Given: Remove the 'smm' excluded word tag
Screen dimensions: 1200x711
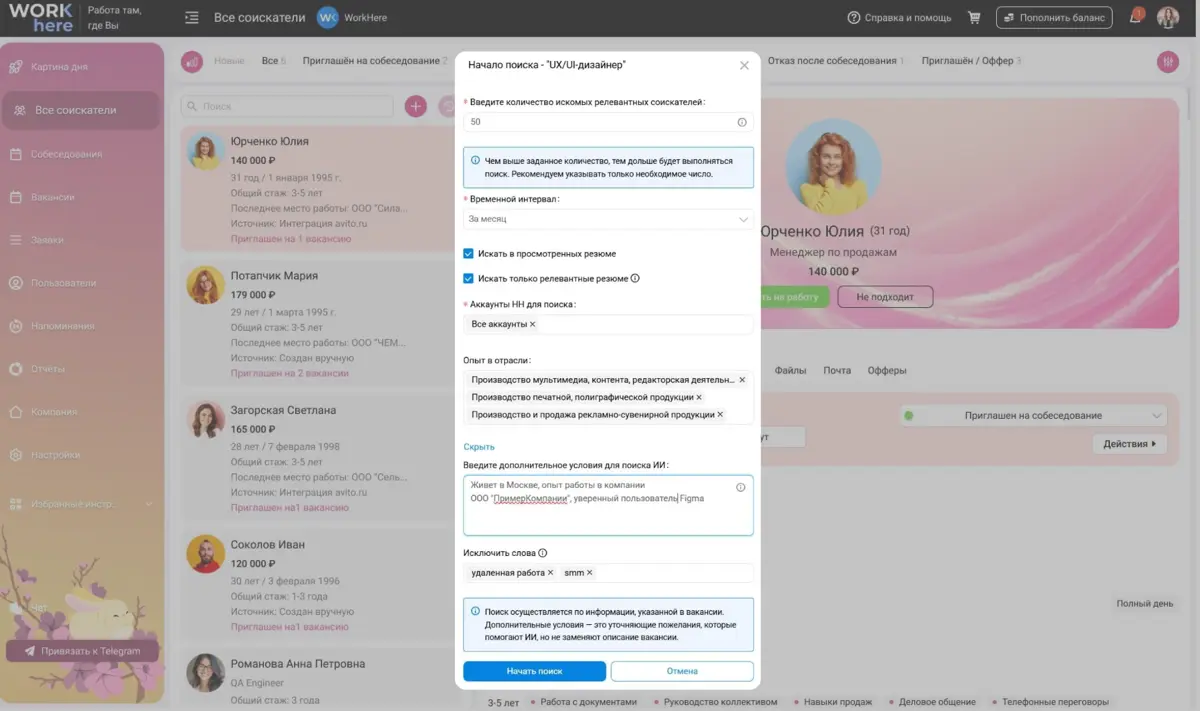Looking at the screenshot, I should point(590,573).
